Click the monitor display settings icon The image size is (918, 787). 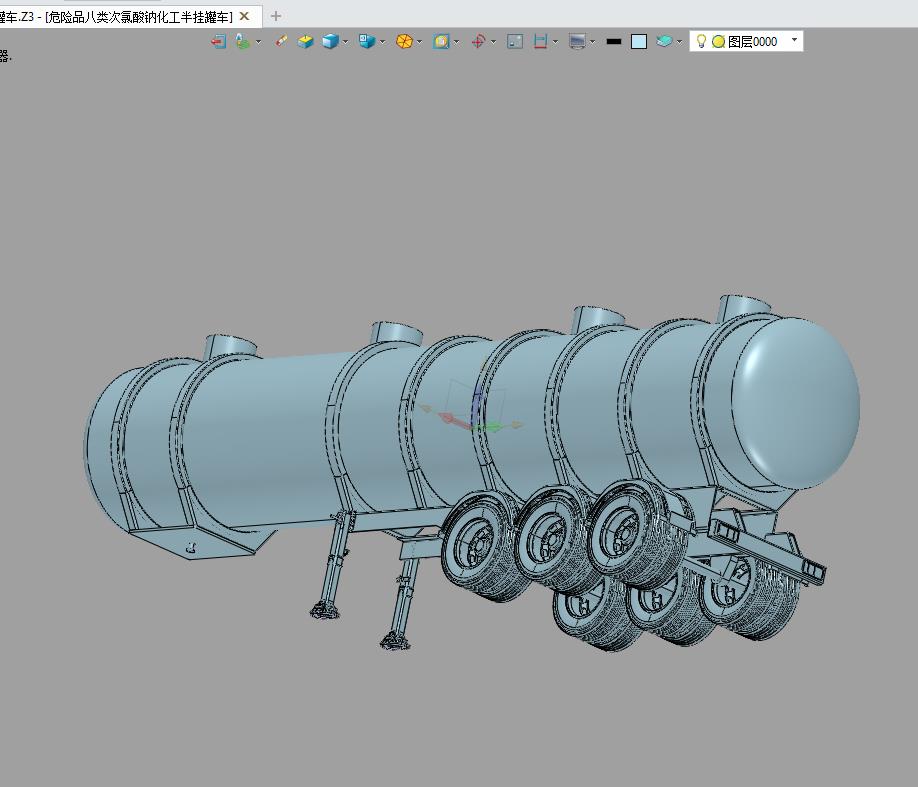(577, 42)
